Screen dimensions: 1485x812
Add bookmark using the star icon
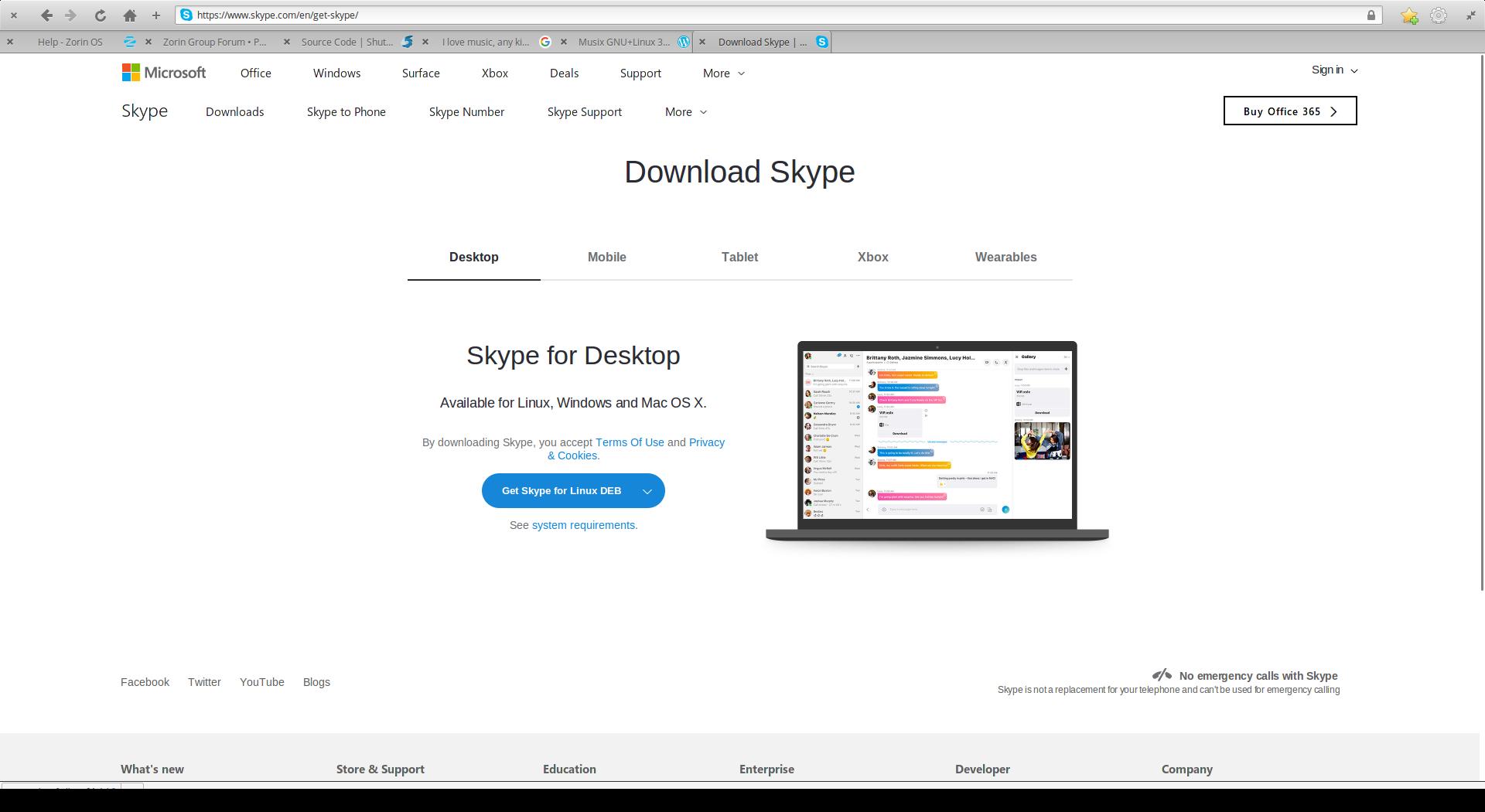point(1409,15)
